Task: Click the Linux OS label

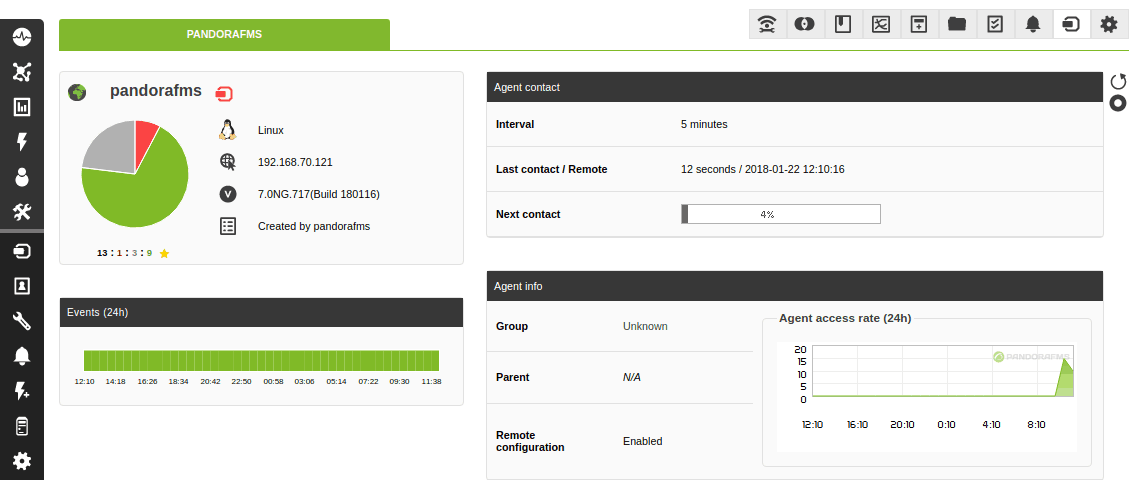Action: pyautogui.click(x=271, y=131)
